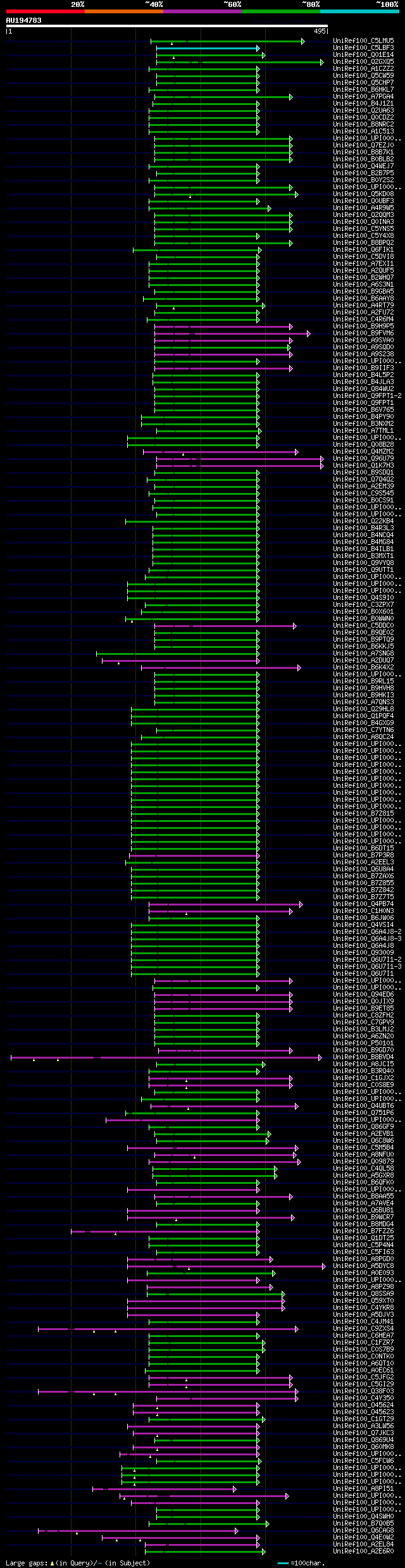Click the red 20% identity legend segment

click(x=46, y=11)
